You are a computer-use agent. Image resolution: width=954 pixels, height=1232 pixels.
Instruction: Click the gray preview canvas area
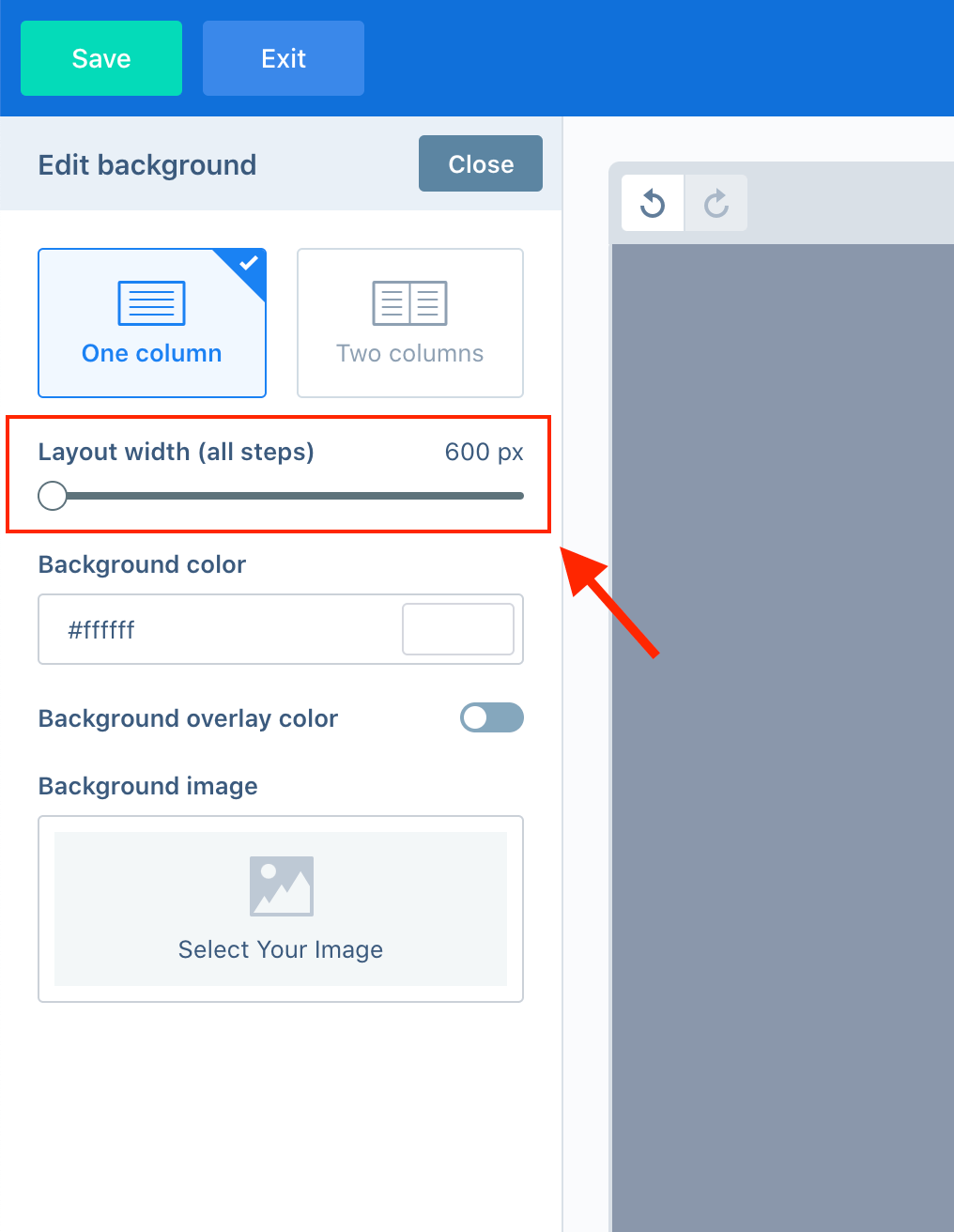coord(783,738)
